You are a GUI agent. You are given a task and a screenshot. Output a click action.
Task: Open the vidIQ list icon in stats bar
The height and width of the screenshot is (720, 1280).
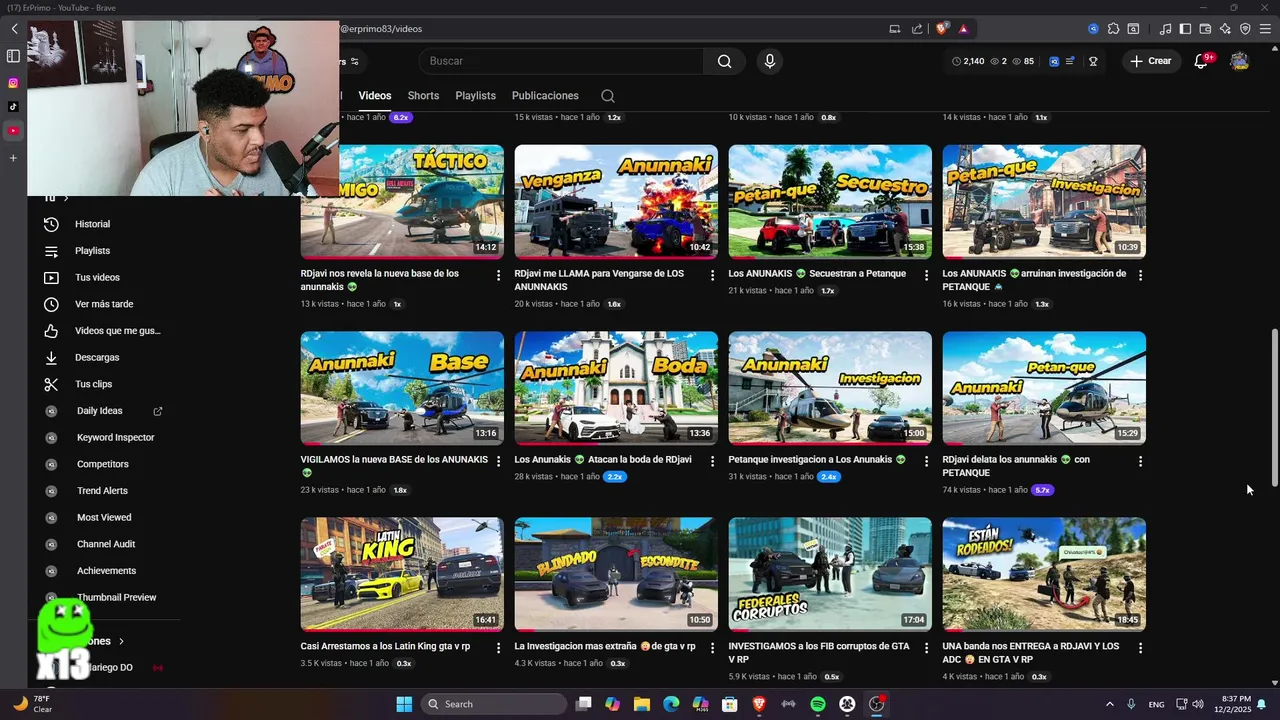(x=1070, y=61)
